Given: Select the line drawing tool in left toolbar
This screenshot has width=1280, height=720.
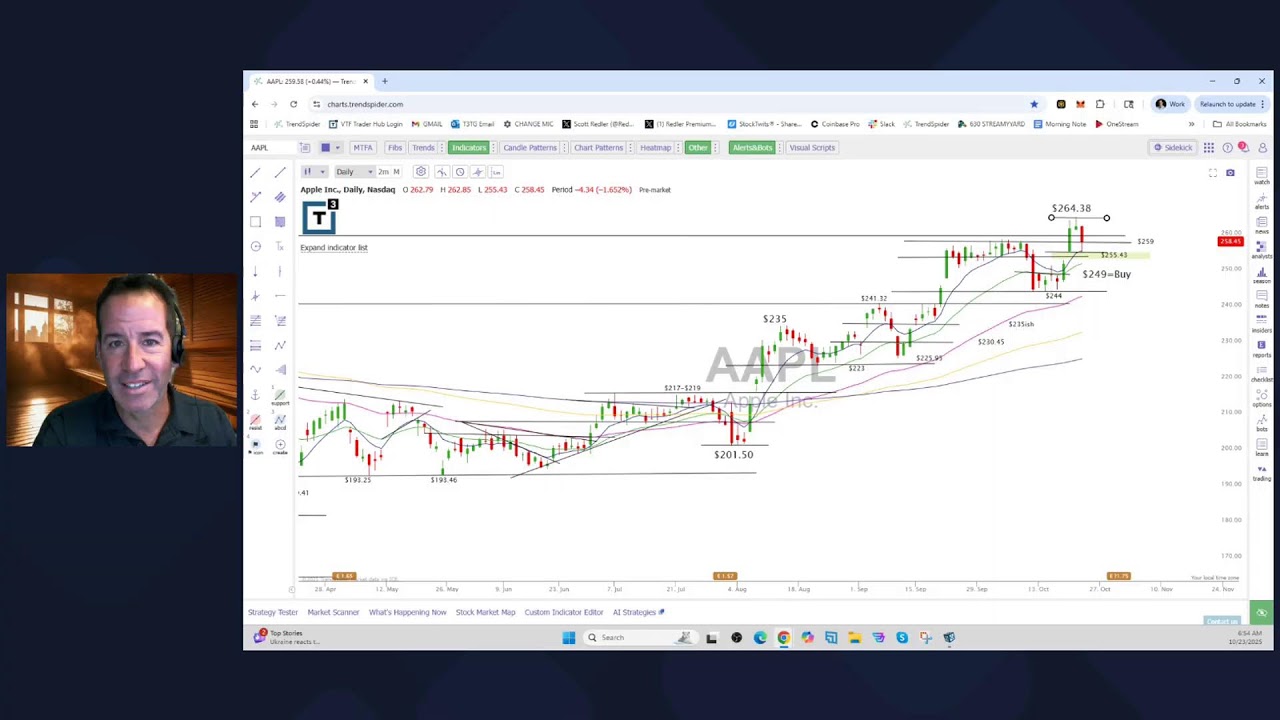Looking at the screenshot, I should tap(255, 172).
